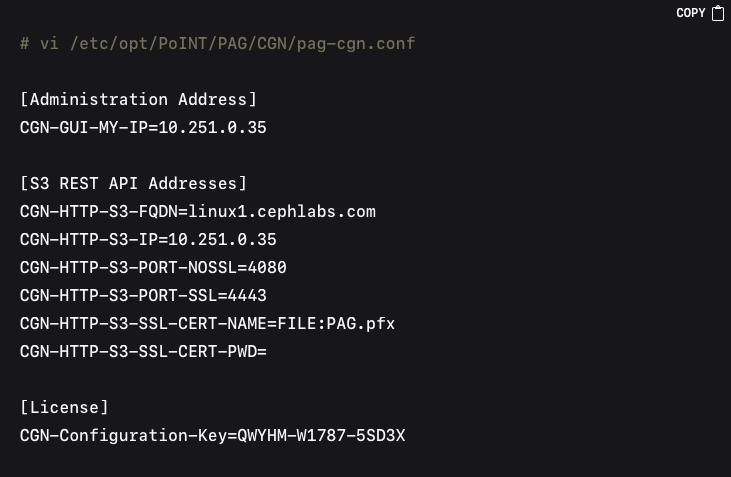Click the CGN-Configuration-Key line
The height and width of the screenshot is (477, 731).
click(213, 435)
